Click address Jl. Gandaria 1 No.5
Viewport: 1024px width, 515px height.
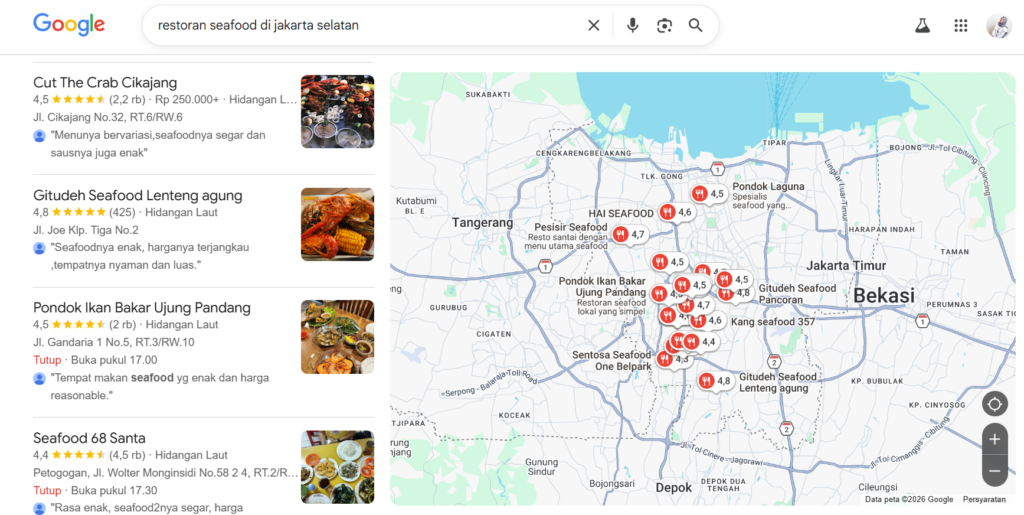pos(114,342)
